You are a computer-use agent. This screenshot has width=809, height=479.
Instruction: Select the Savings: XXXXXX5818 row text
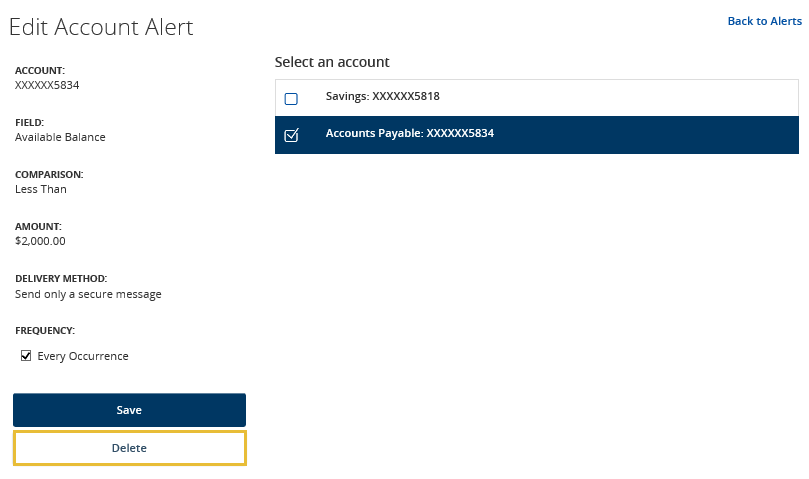point(382,96)
